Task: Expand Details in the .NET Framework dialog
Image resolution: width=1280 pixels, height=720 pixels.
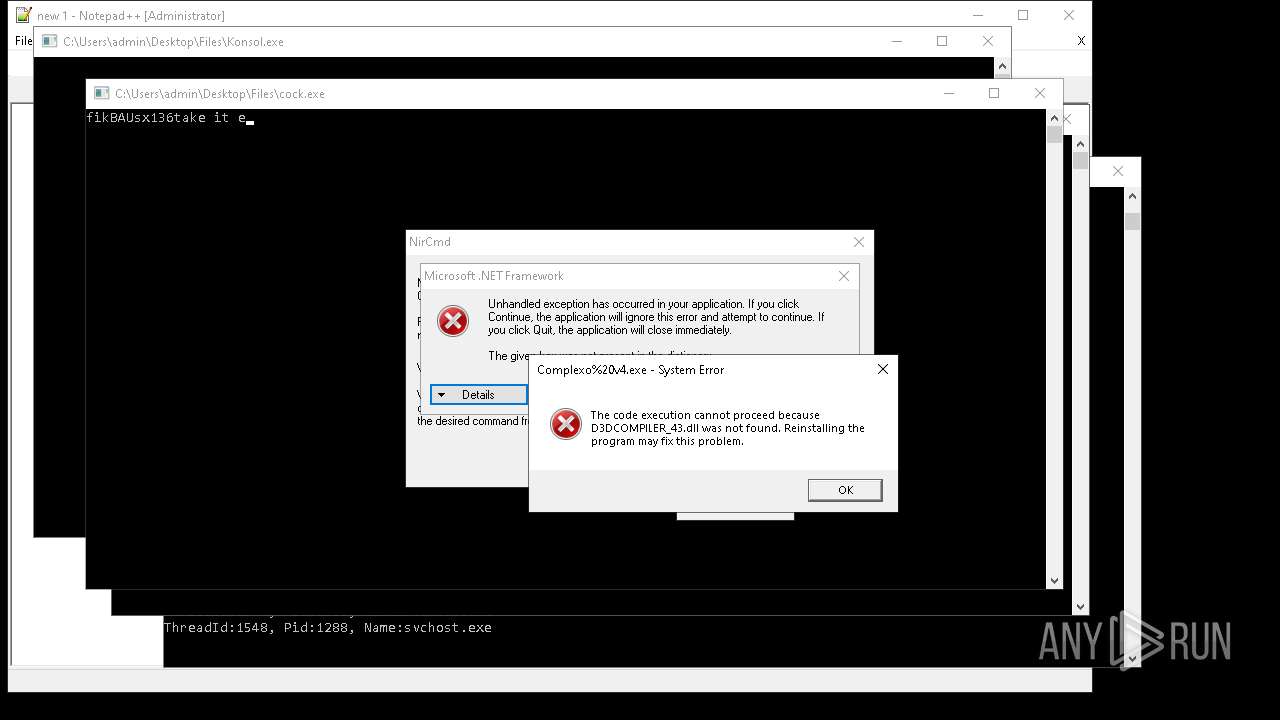Action: coord(478,395)
